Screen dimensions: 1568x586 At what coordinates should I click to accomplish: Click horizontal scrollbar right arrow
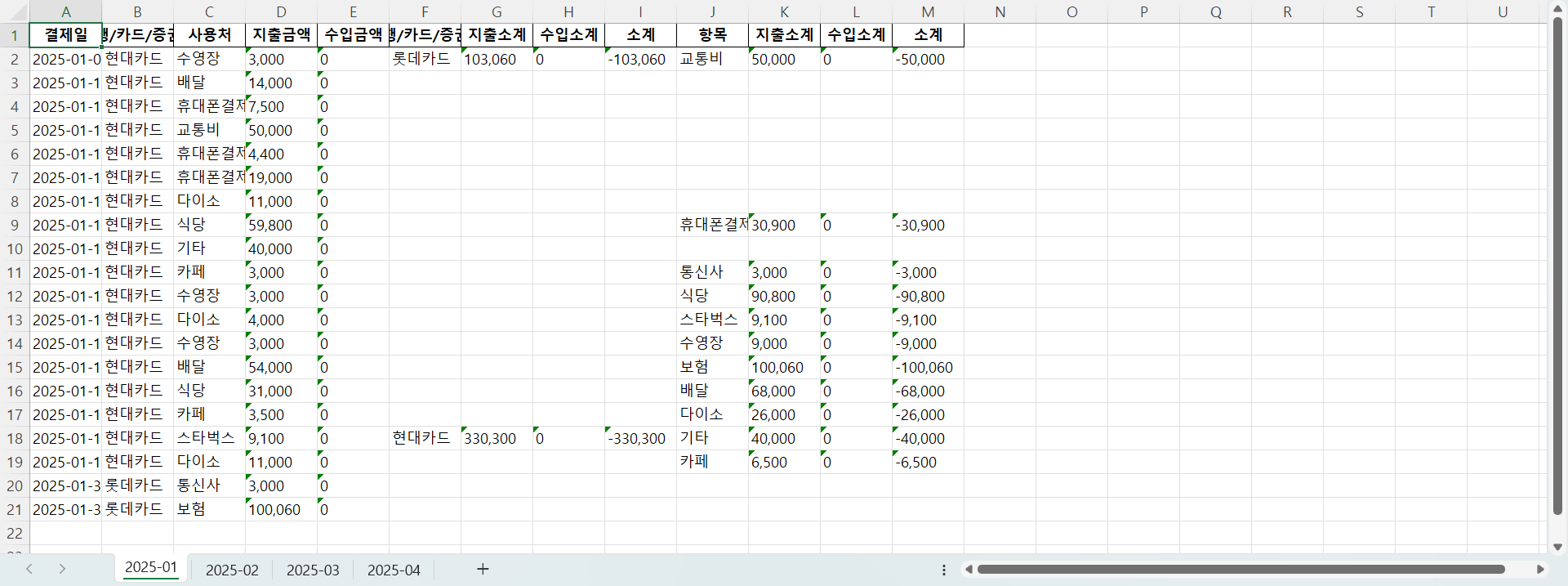tap(1540, 570)
